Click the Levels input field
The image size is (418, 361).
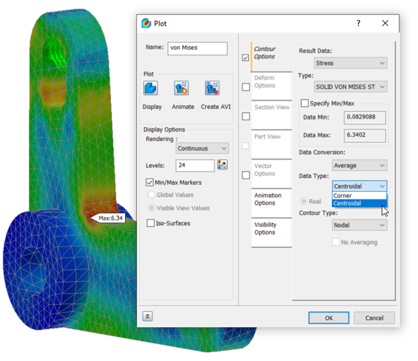point(195,165)
